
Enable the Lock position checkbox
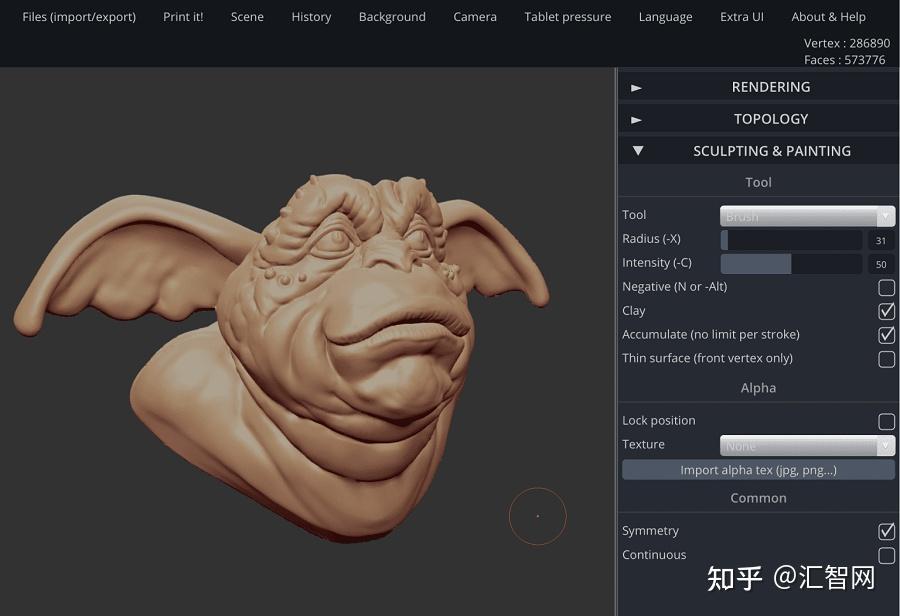pos(886,421)
